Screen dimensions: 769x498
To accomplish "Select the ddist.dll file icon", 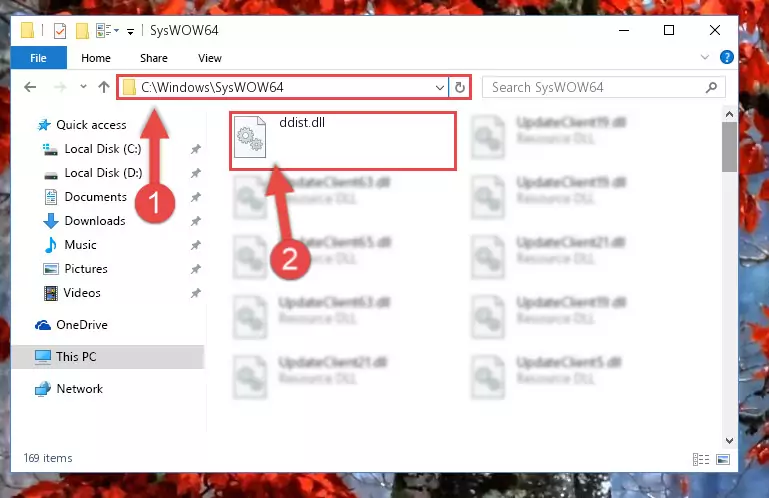I will pos(250,137).
